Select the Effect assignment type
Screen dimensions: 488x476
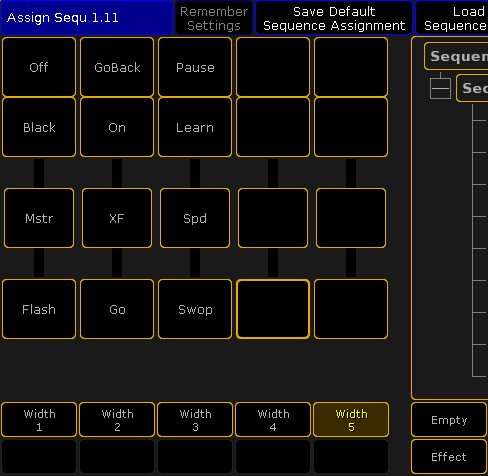[449, 457]
